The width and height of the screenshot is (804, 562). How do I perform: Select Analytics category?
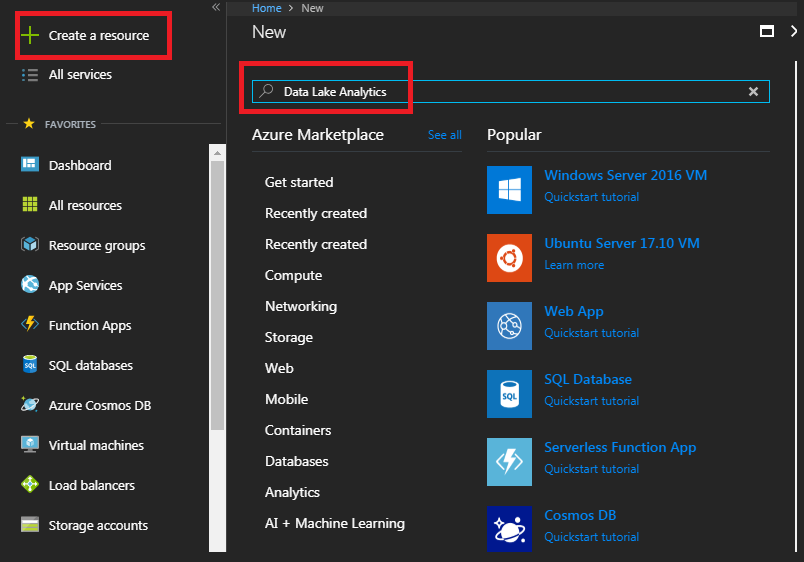click(x=292, y=492)
